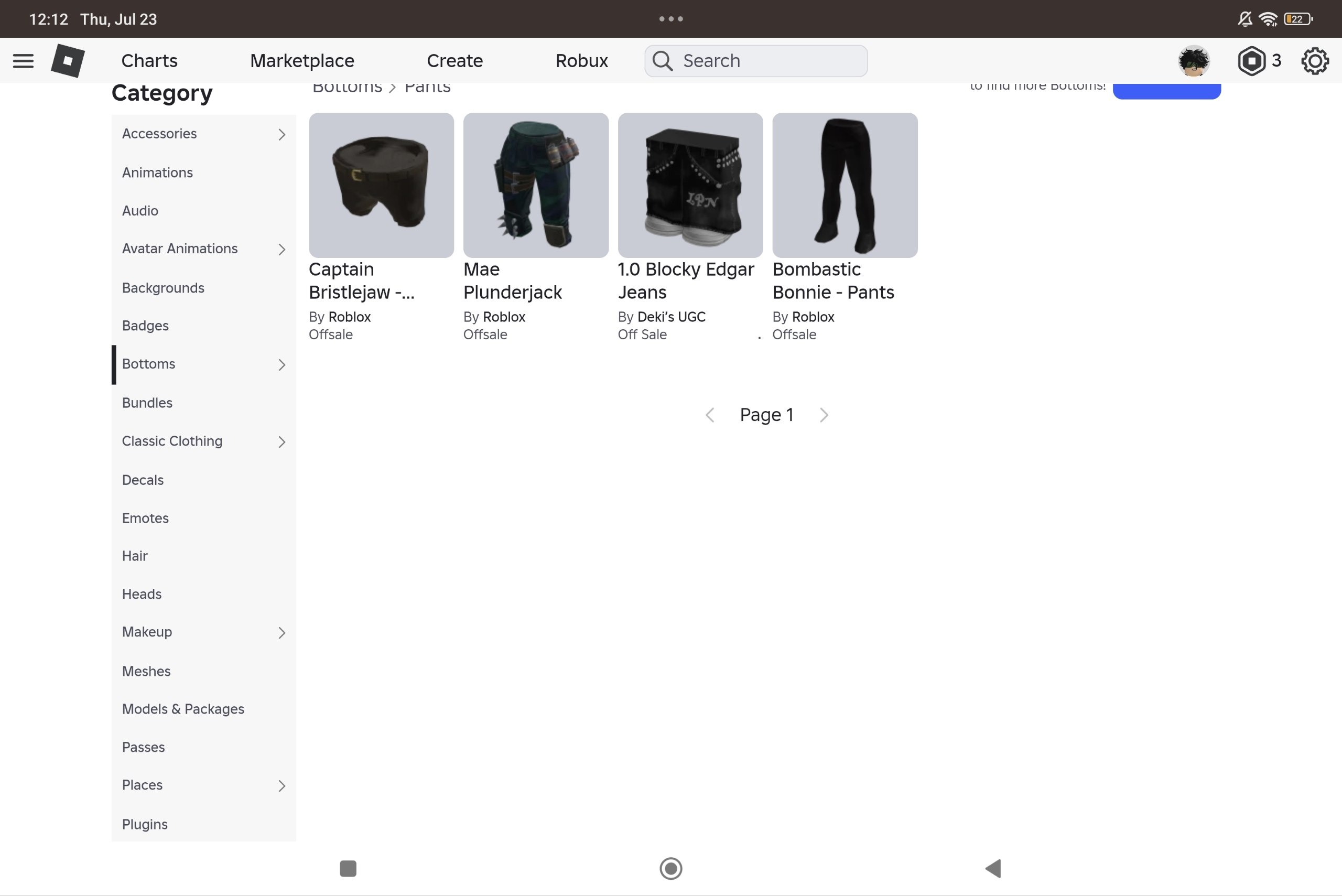Visit the Deki's UGC creator page

[672, 317]
